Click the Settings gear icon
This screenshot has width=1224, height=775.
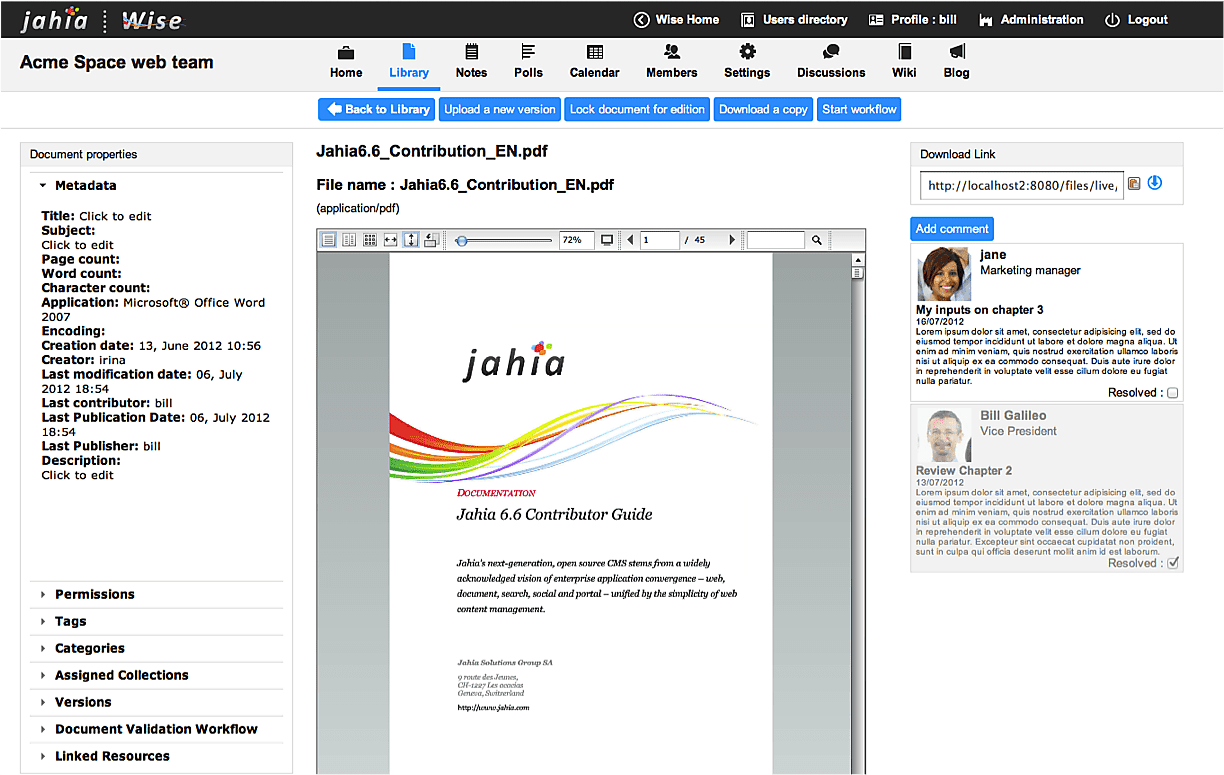click(x=747, y=52)
